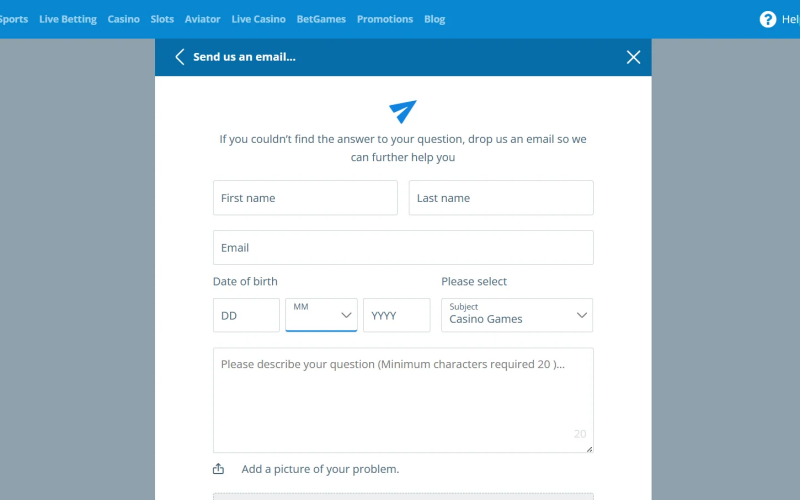
Task: Select Live Casino in navigation bar
Action: tap(258, 19)
